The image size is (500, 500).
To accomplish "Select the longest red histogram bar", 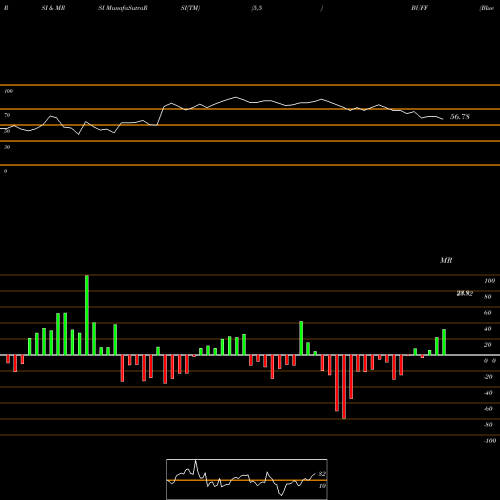I will [x=344, y=387].
